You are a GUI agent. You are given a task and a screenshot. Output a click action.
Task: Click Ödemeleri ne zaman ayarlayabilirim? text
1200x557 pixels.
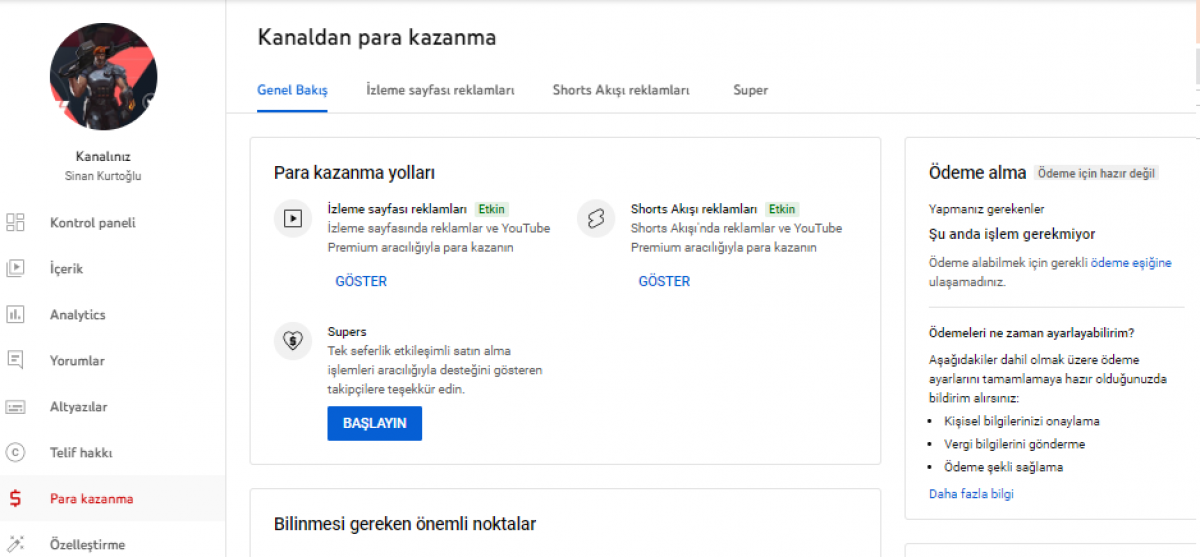click(1032, 332)
